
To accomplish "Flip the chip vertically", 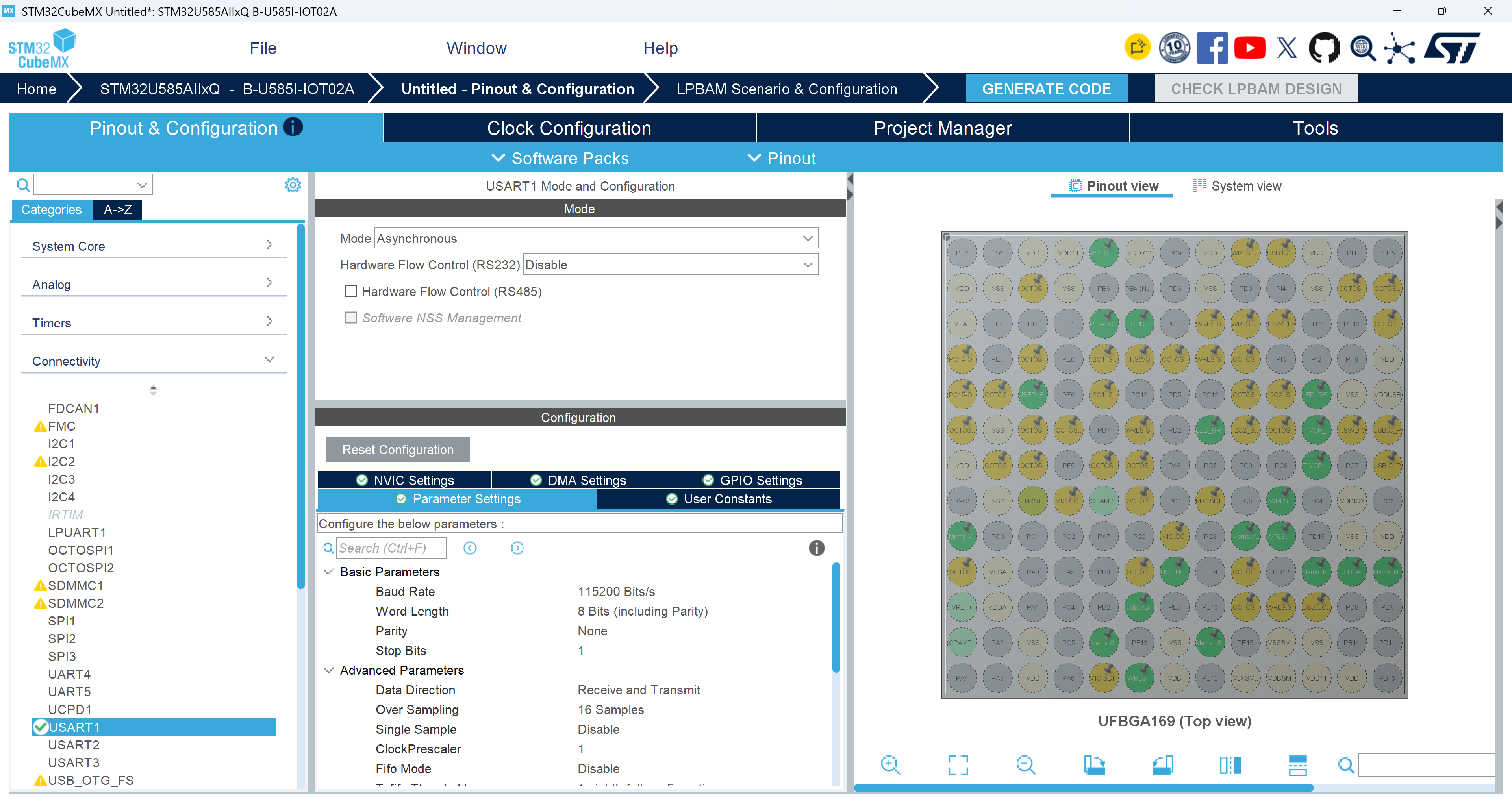I will (1298, 765).
